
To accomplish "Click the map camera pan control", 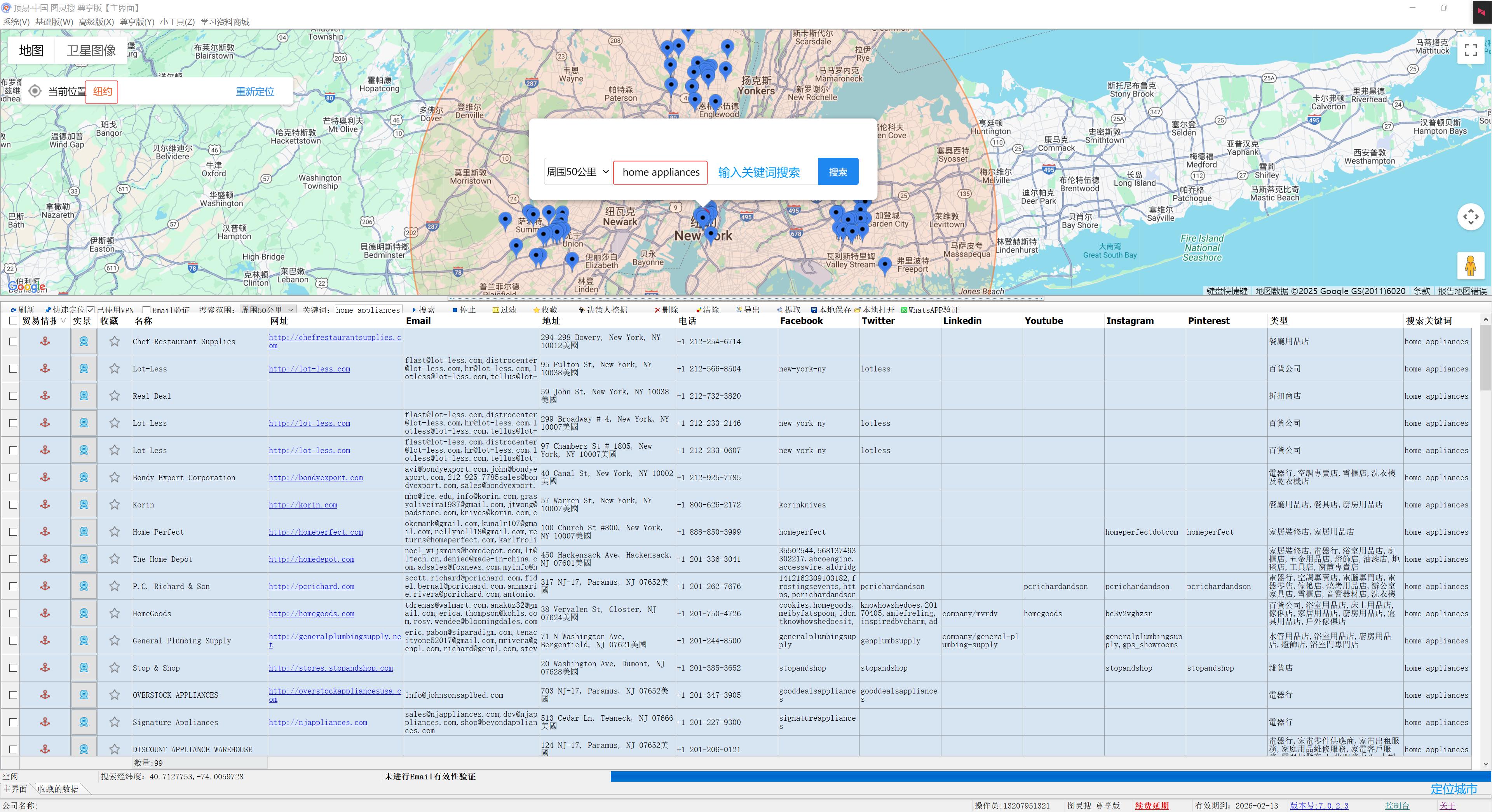I will pos(1470,217).
